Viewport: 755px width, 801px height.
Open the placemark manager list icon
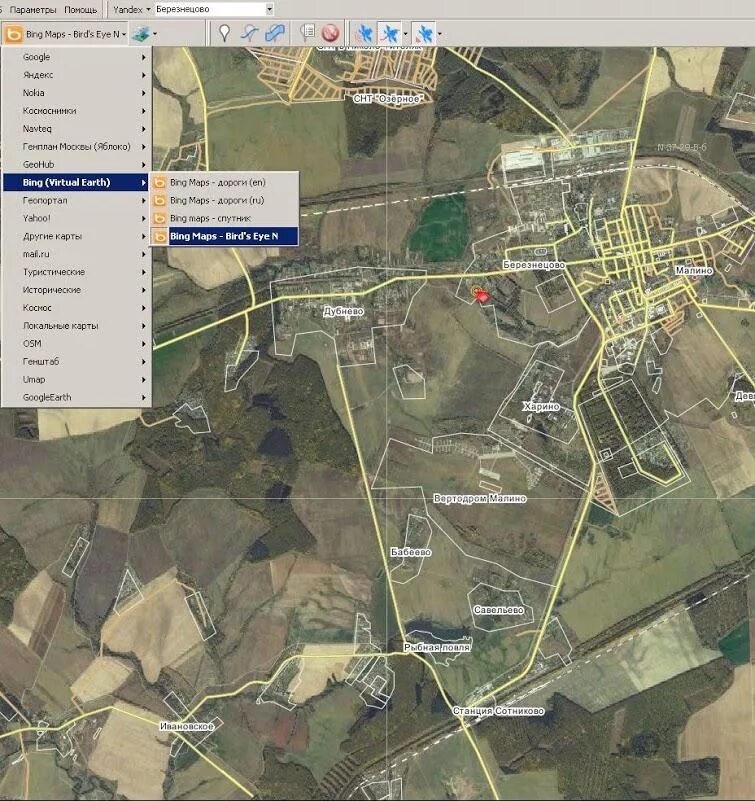[x=307, y=33]
